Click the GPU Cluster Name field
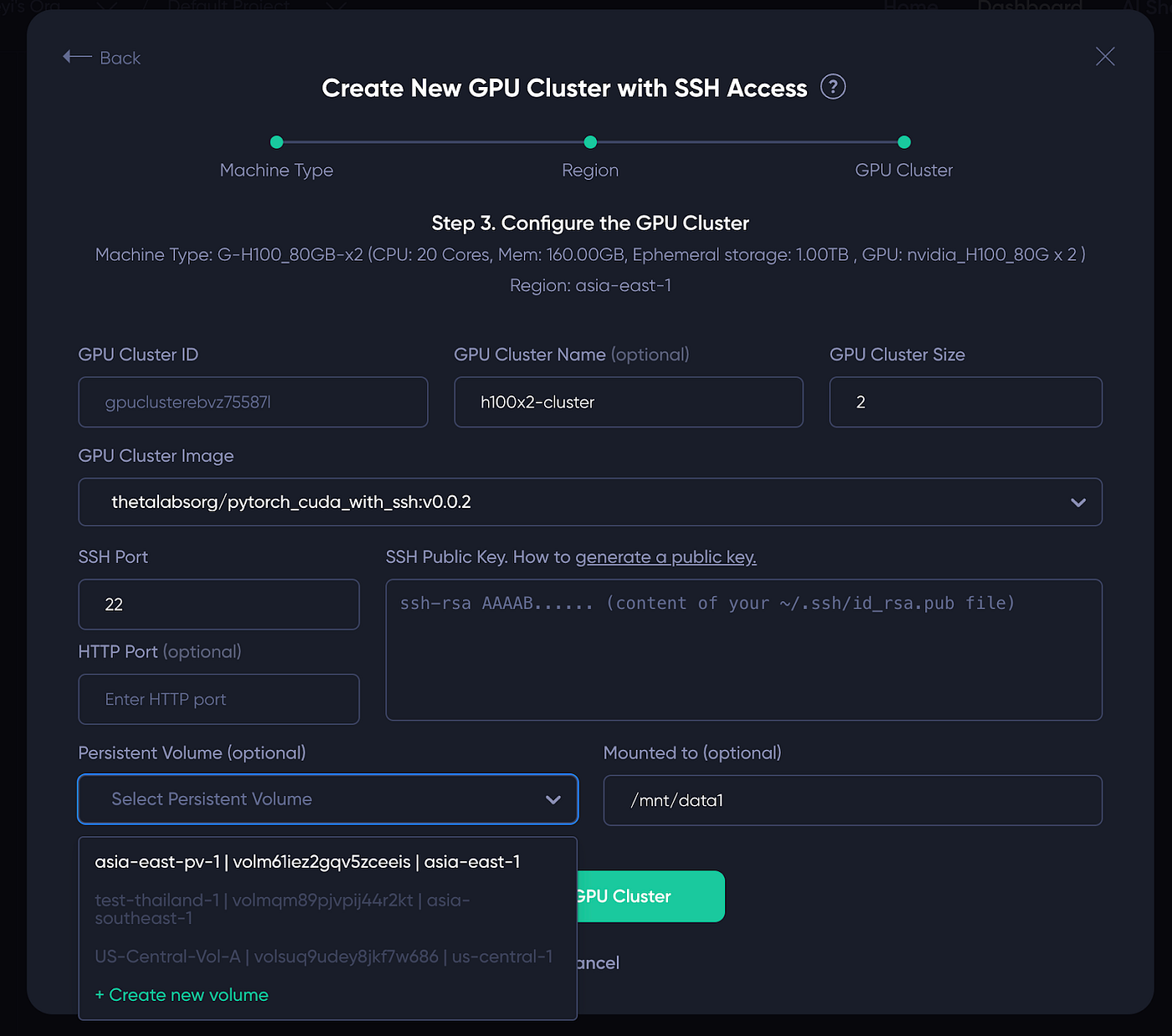 [x=629, y=403]
